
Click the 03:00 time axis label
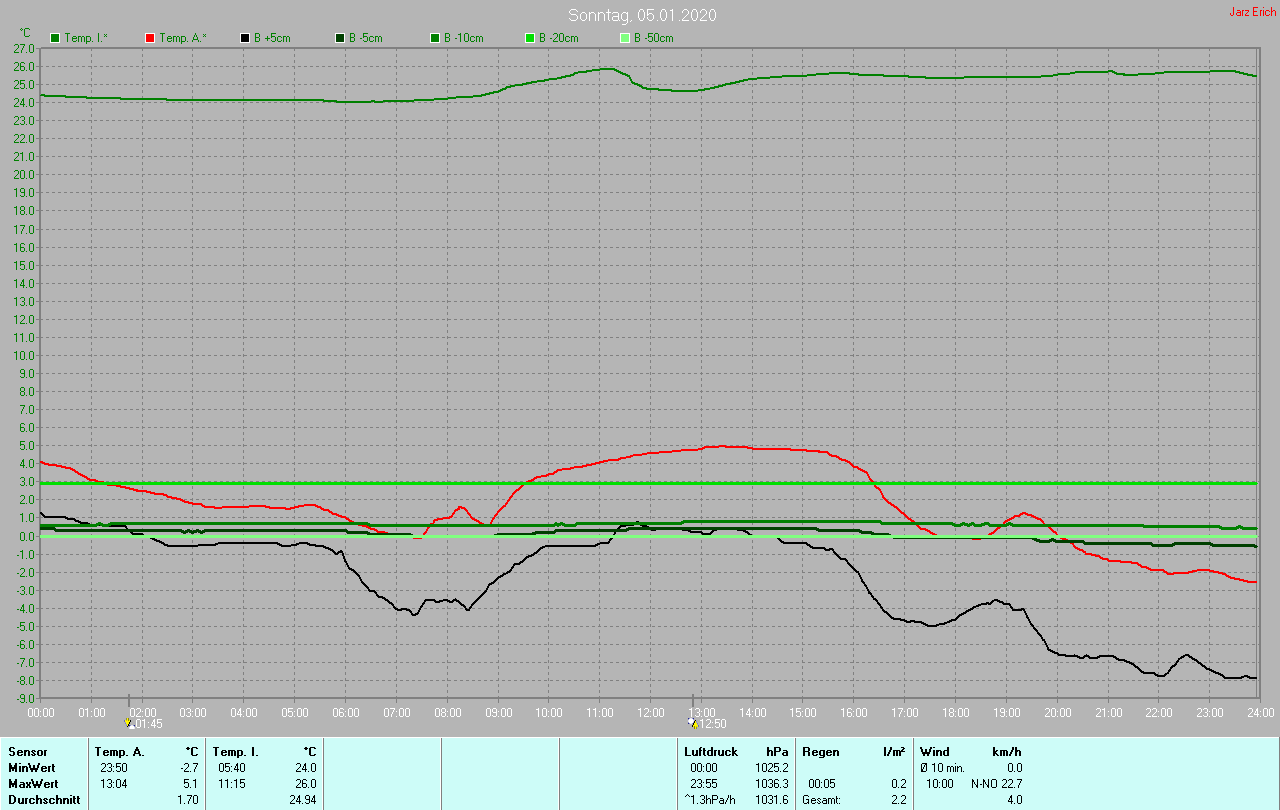click(x=193, y=712)
